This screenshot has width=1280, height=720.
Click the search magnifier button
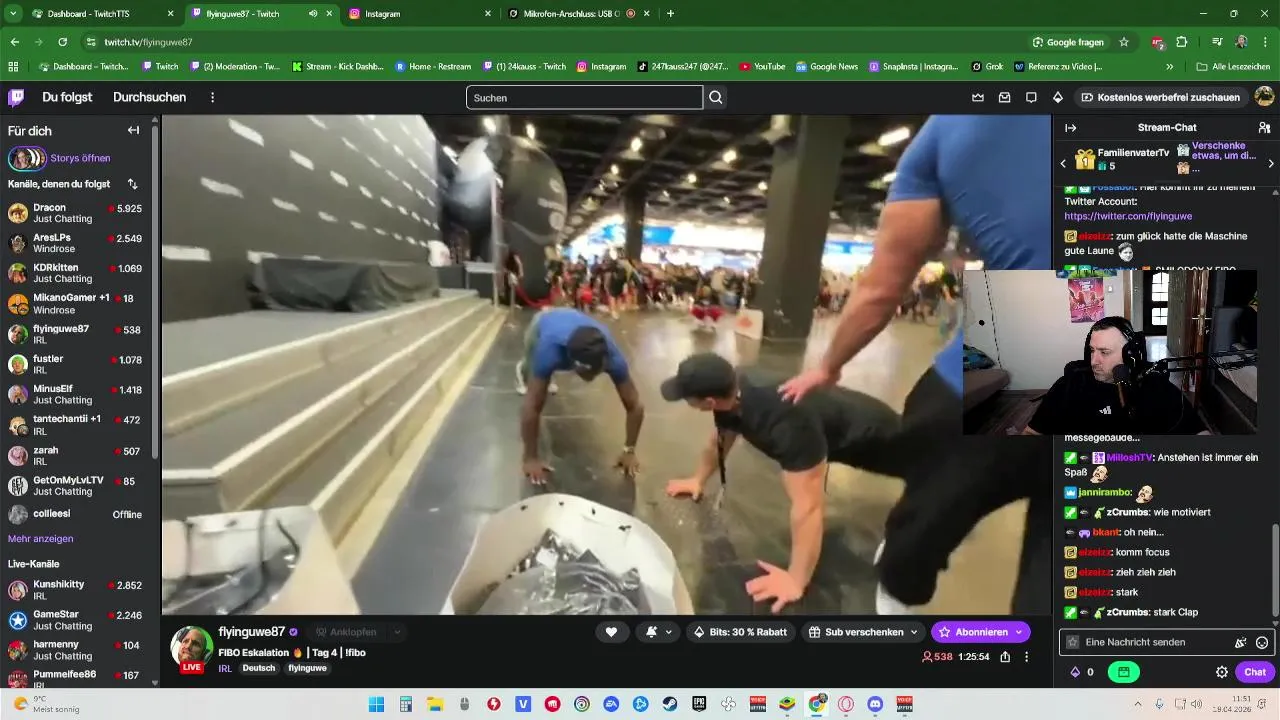coord(716,97)
